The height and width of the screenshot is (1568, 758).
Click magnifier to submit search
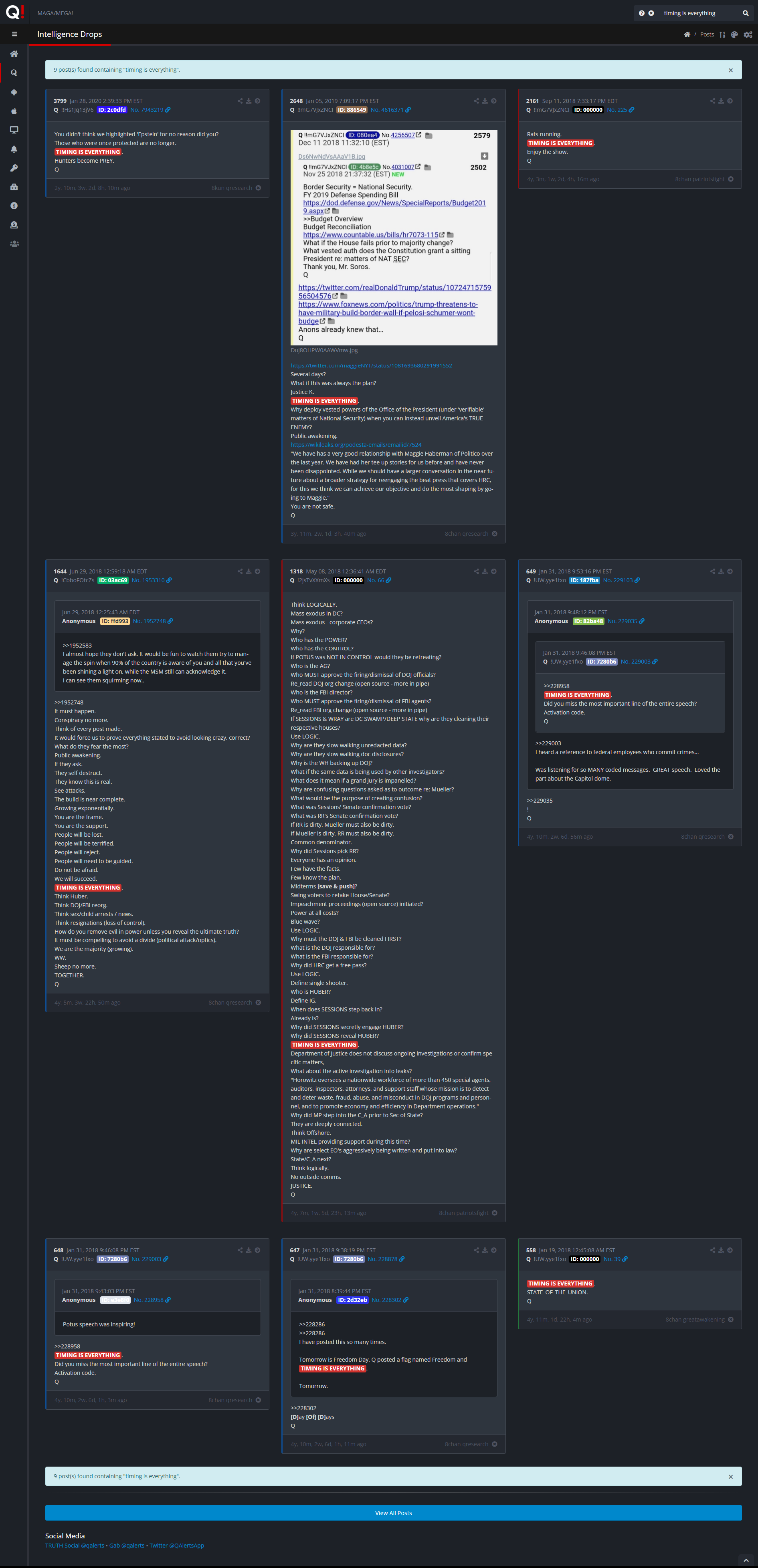[x=745, y=13]
